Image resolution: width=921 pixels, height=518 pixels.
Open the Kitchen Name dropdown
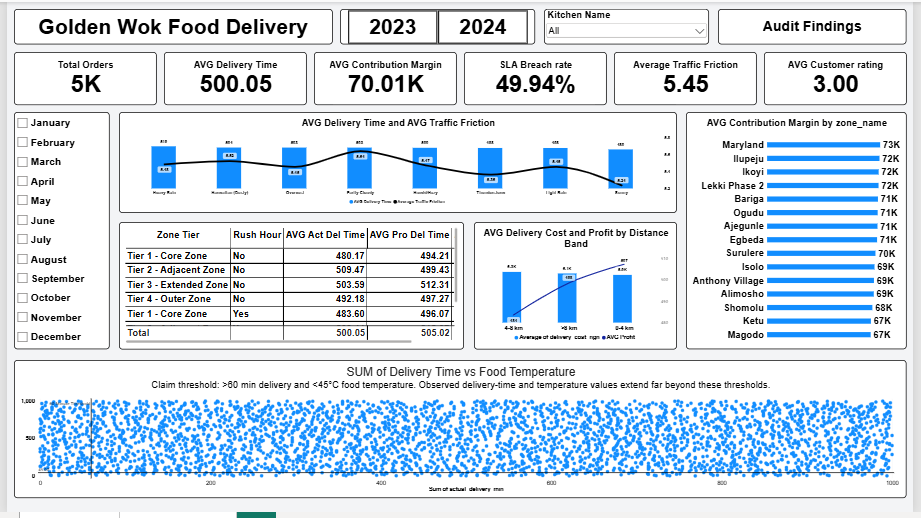626,31
